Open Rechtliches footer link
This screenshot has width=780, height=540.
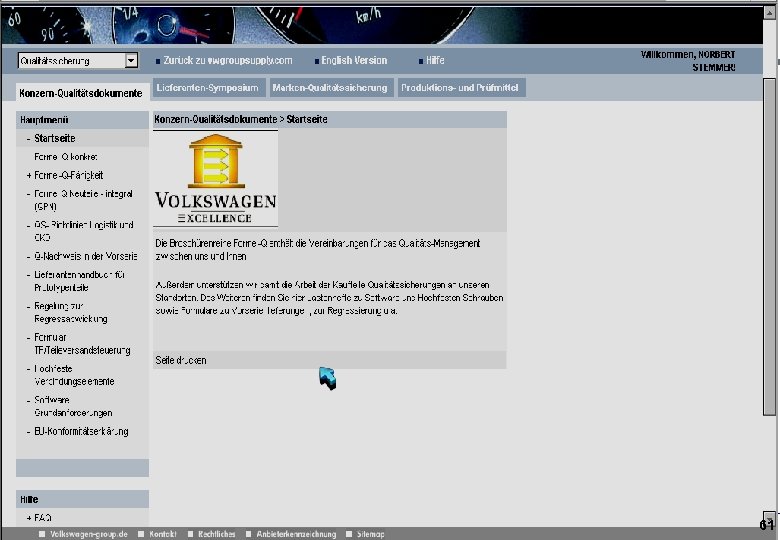(216, 534)
